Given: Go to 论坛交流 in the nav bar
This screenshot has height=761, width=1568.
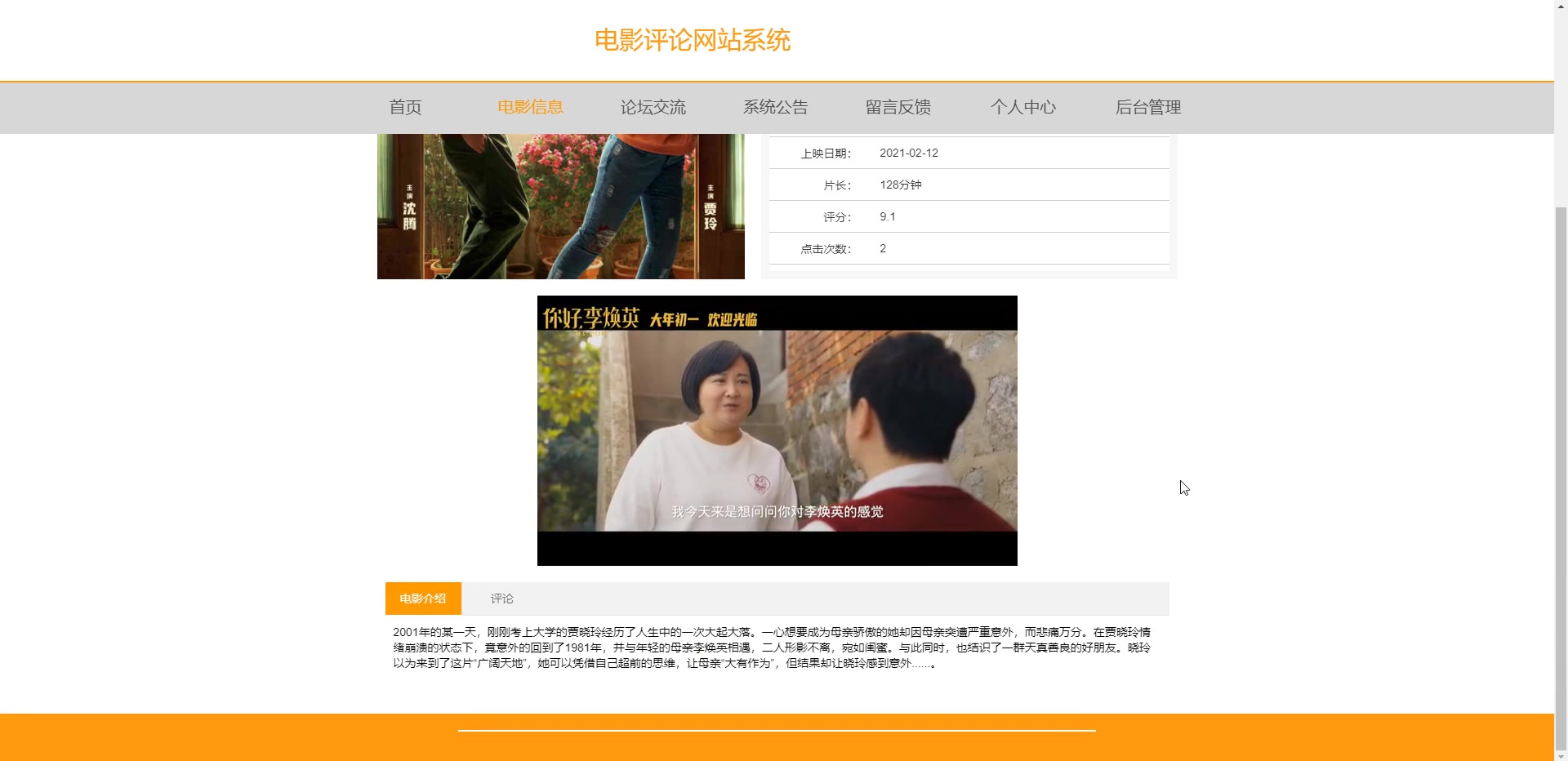Looking at the screenshot, I should coord(653,107).
